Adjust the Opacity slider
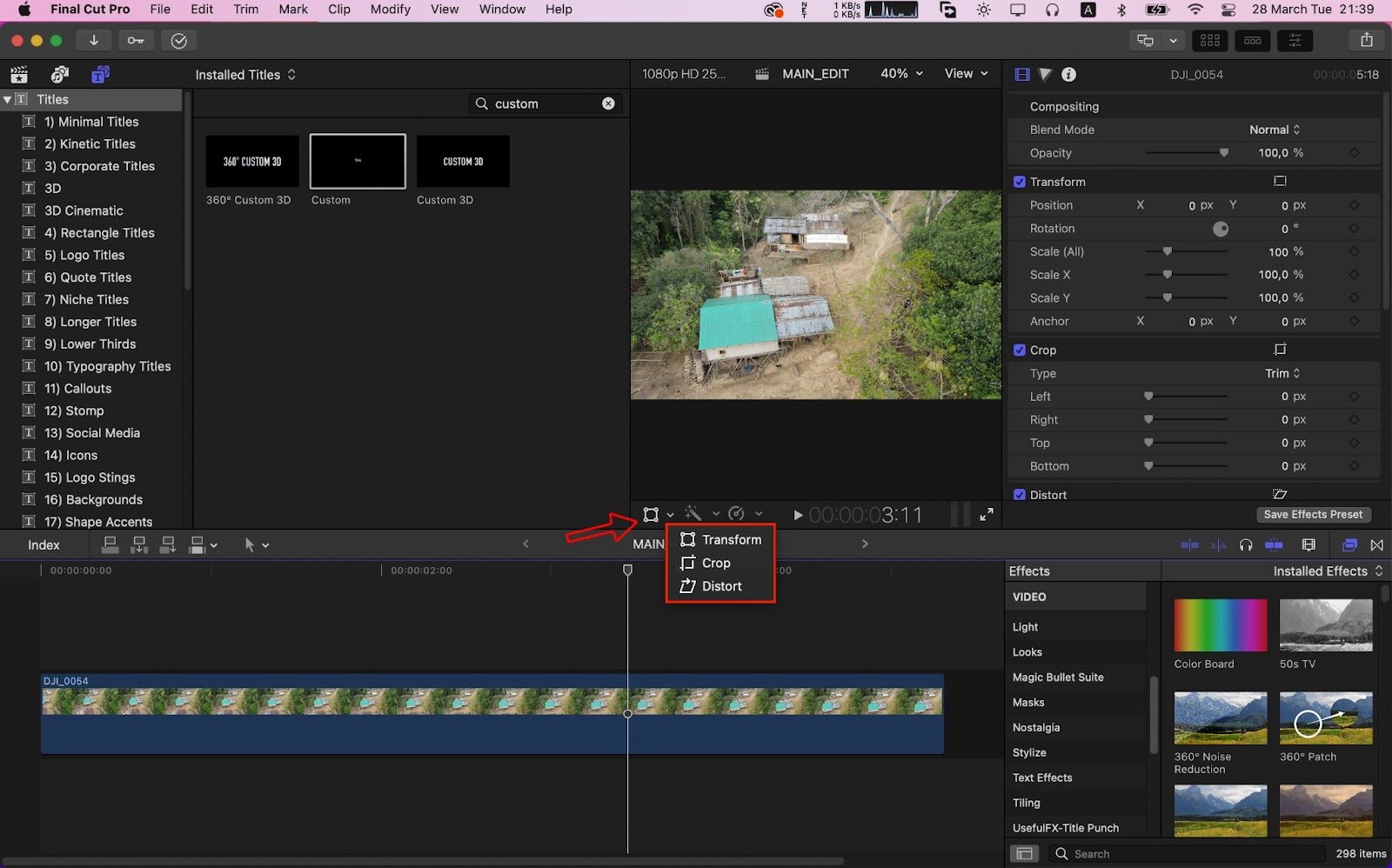The image size is (1392, 868). pos(1224,153)
